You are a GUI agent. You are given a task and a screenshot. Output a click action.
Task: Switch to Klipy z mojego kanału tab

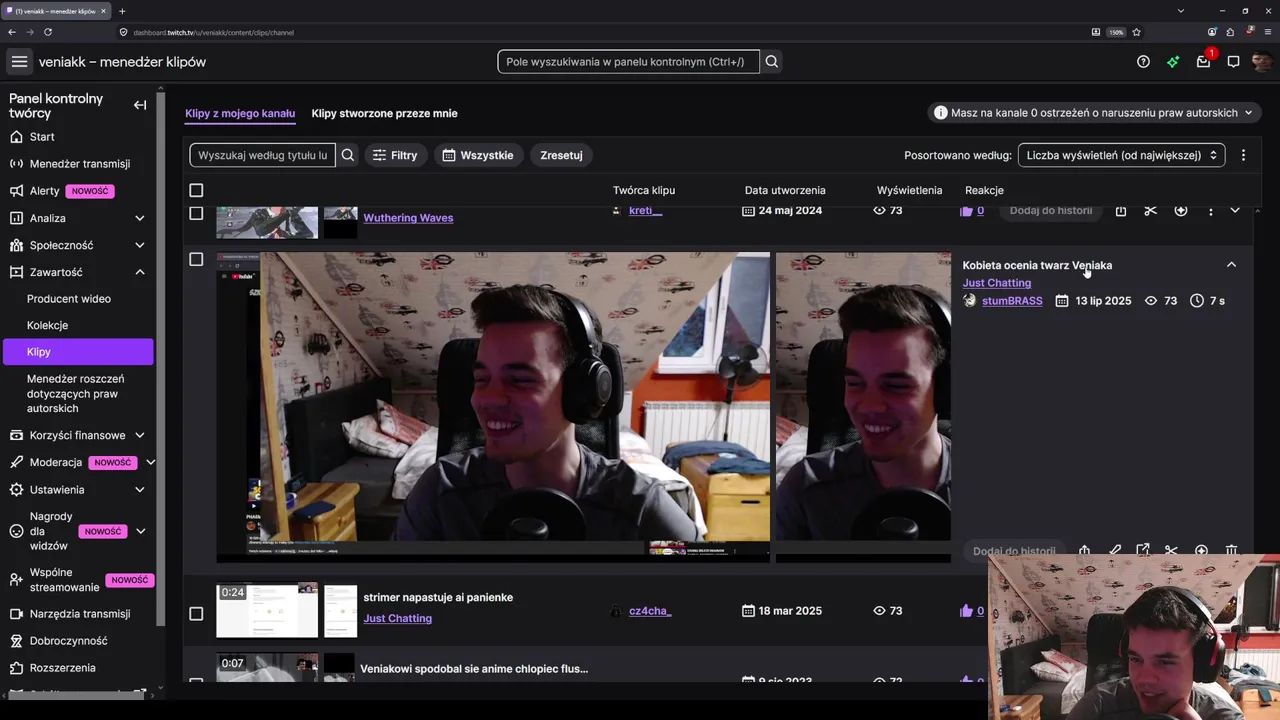[x=240, y=113]
